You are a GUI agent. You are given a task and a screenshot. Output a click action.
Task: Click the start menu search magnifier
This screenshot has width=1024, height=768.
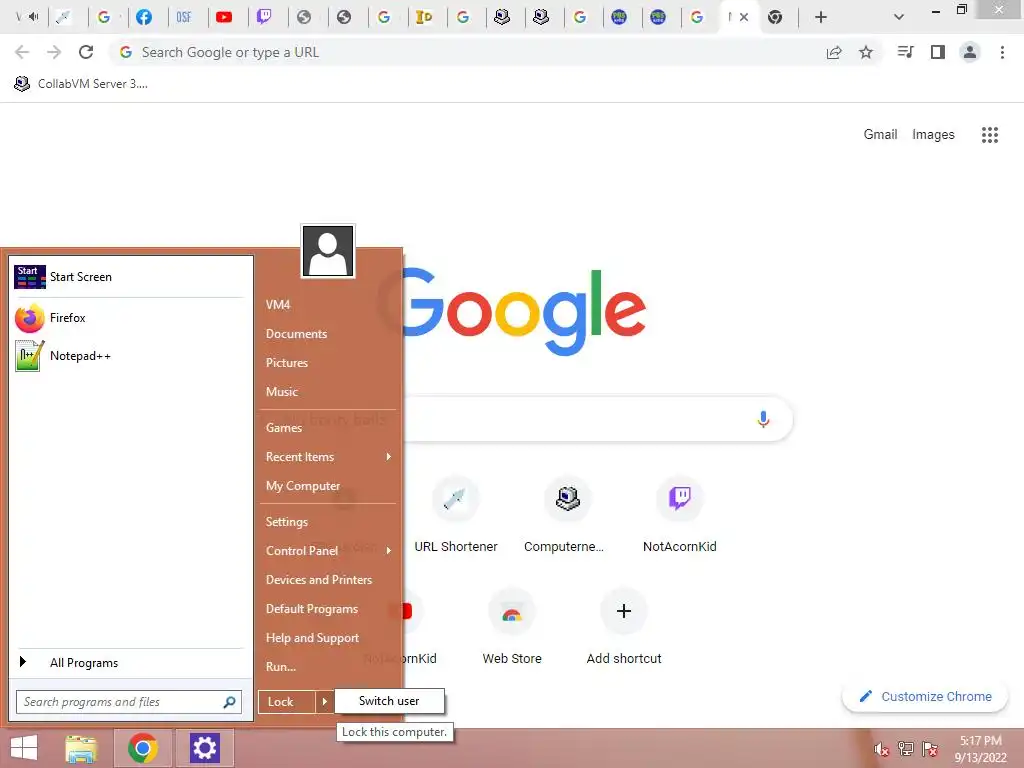click(229, 702)
